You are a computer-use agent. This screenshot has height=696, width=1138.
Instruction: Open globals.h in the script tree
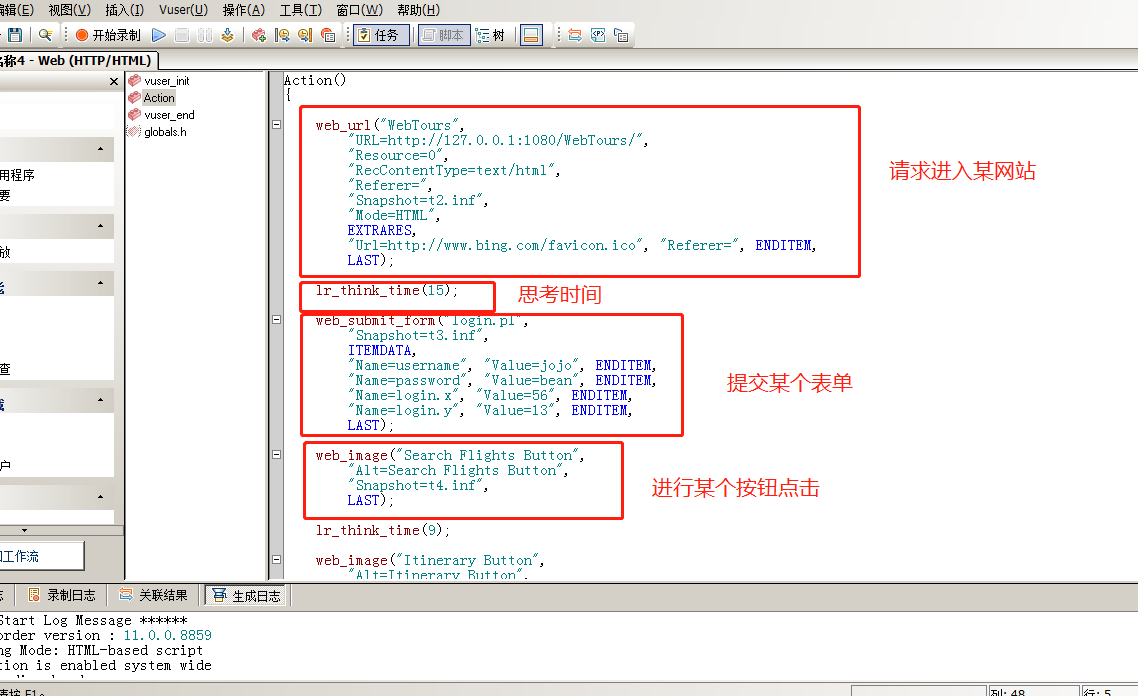coord(157,131)
